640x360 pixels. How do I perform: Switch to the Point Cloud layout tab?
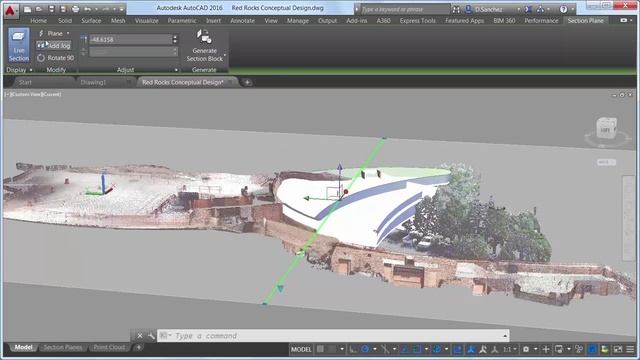coord(109,347)
